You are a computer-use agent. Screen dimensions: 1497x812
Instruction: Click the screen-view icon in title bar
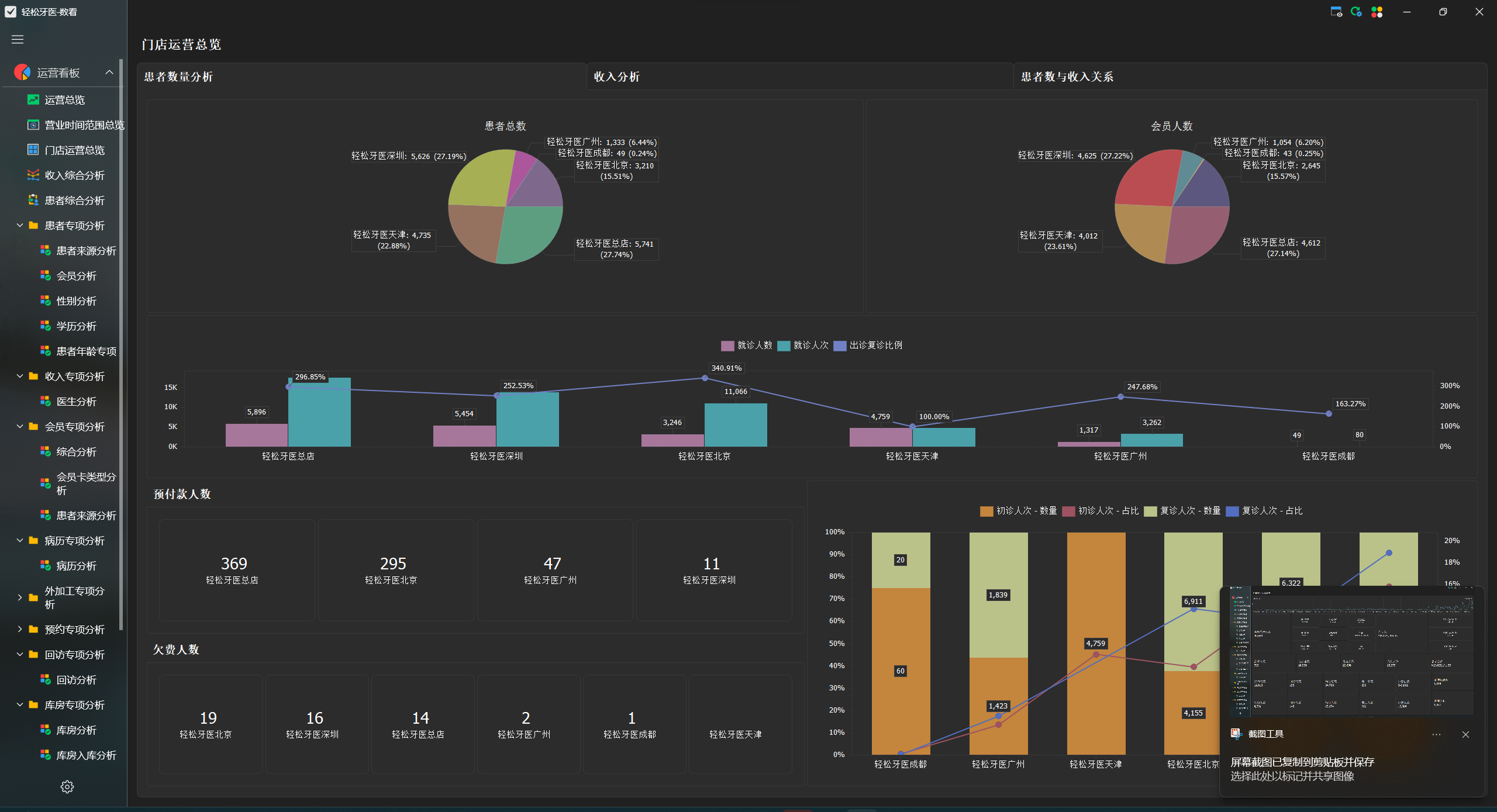[x=1336, y=12]
